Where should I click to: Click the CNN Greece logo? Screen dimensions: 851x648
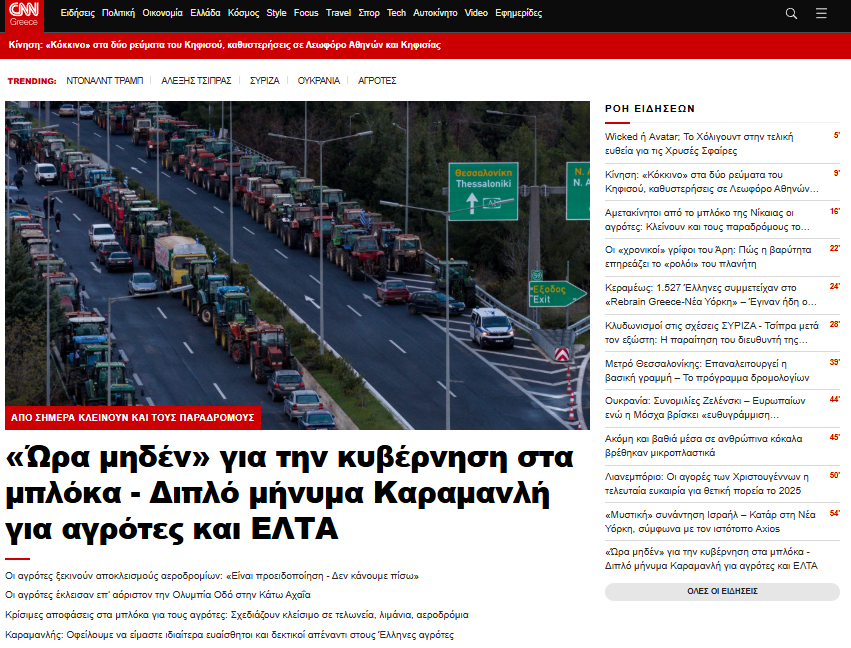[24, 14]
